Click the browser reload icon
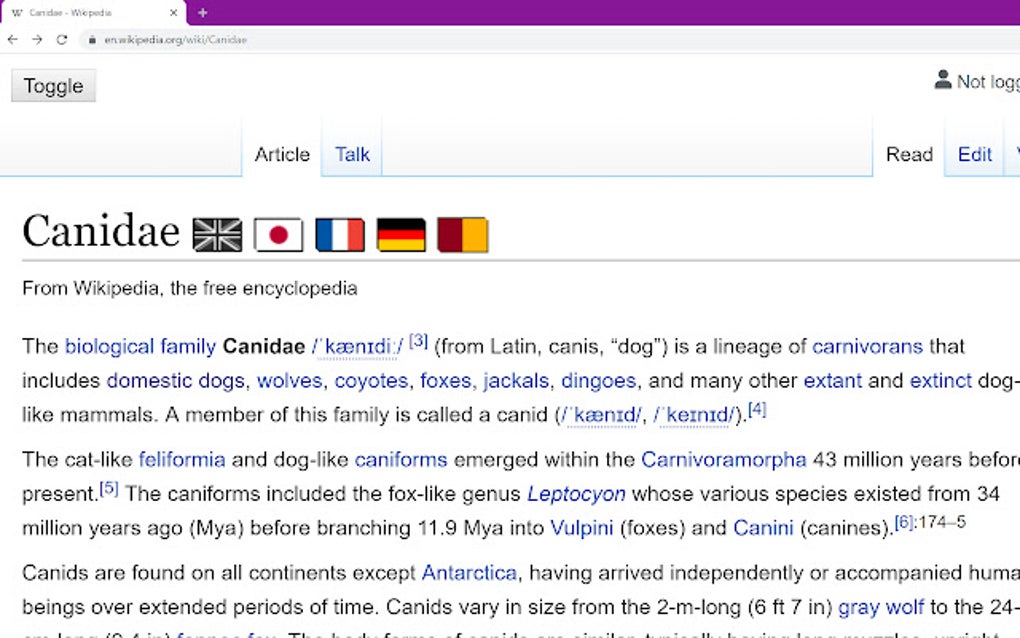This screenshot has height=638, width=1020. tap(62, 40)
